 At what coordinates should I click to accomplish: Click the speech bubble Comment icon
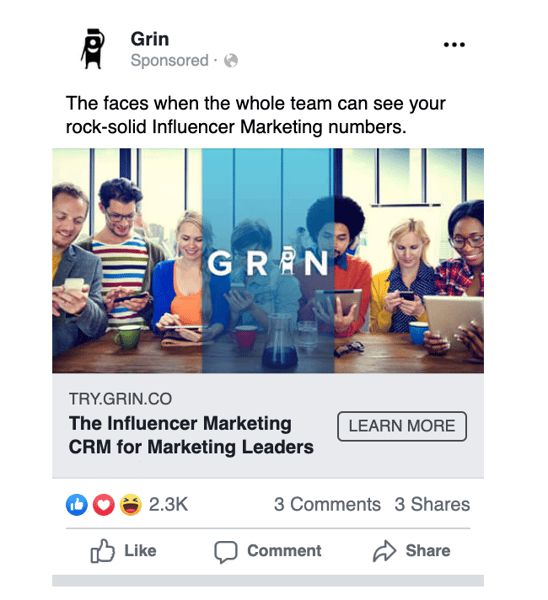click(226, 552)
